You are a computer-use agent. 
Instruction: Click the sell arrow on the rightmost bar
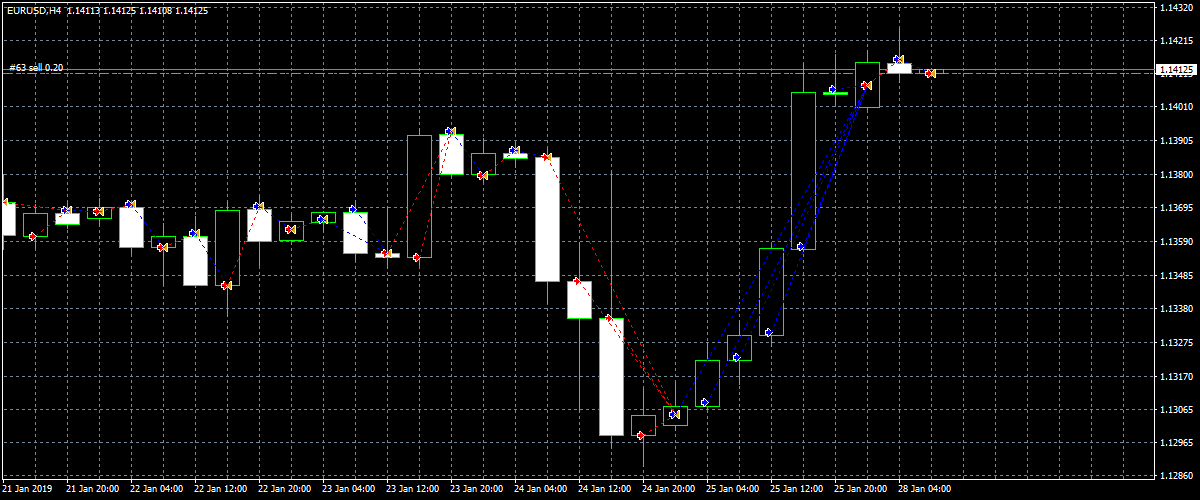click(x=930, y=73)
